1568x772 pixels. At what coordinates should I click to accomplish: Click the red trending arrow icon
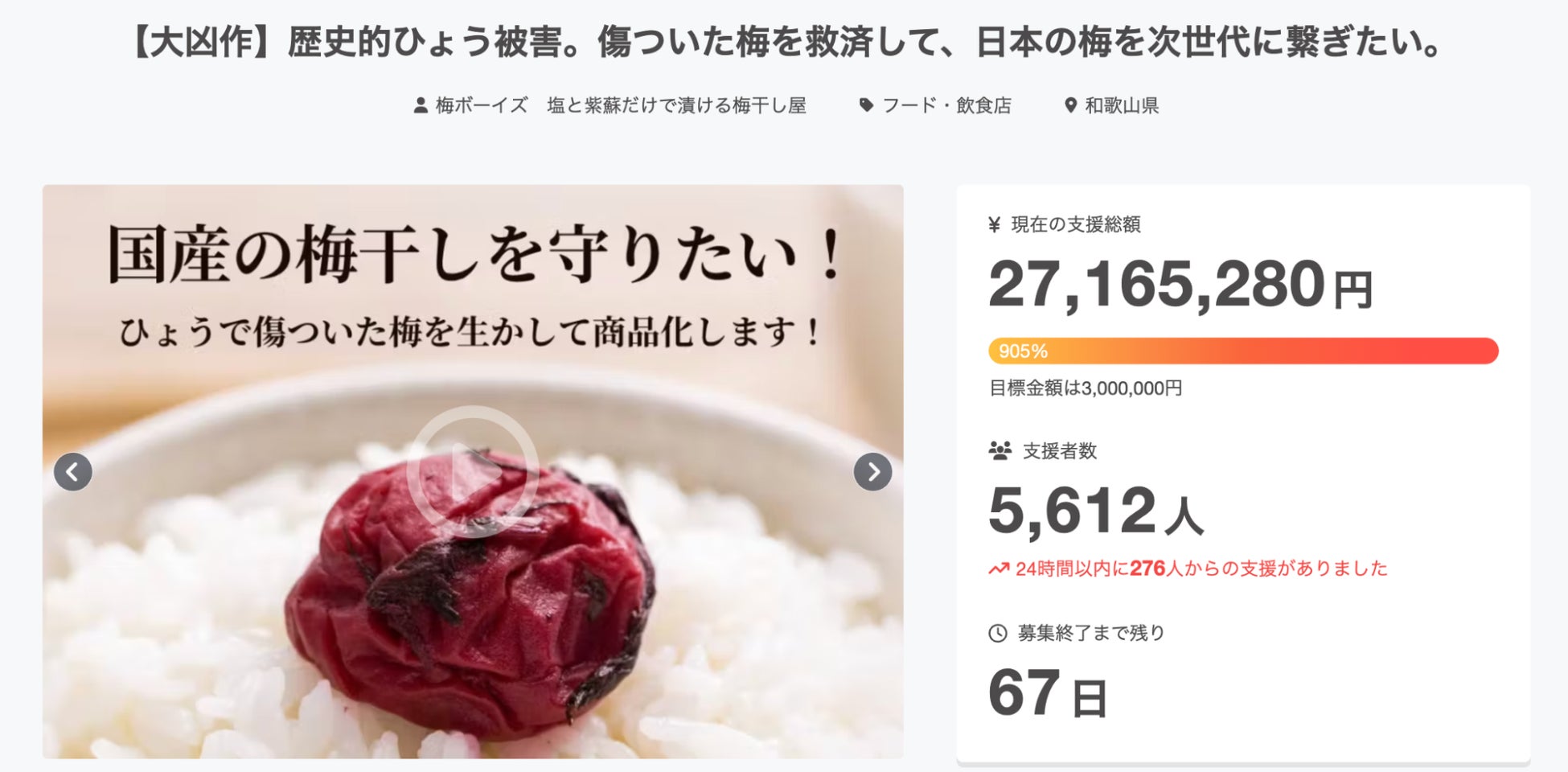pyautogui.click(x=999, y=569)
